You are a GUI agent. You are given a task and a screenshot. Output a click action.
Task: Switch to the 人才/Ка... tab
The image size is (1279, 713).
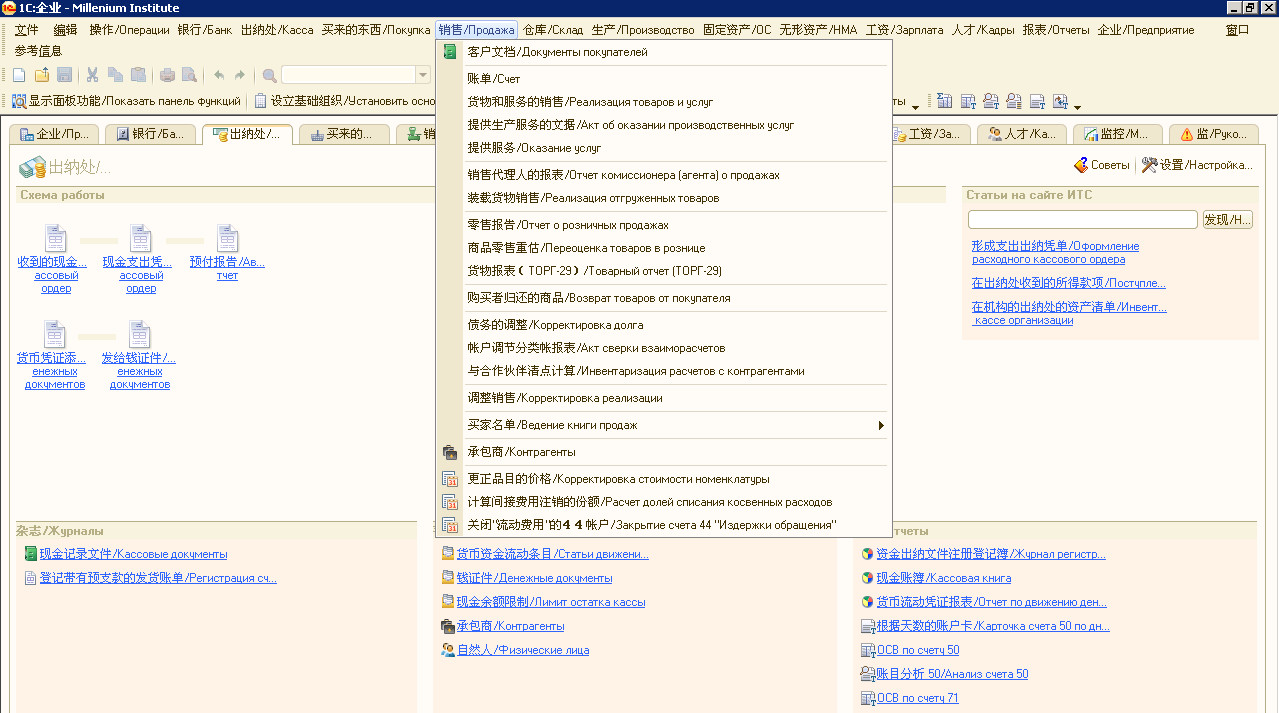pyautogui.click(x=1022, y=134)
